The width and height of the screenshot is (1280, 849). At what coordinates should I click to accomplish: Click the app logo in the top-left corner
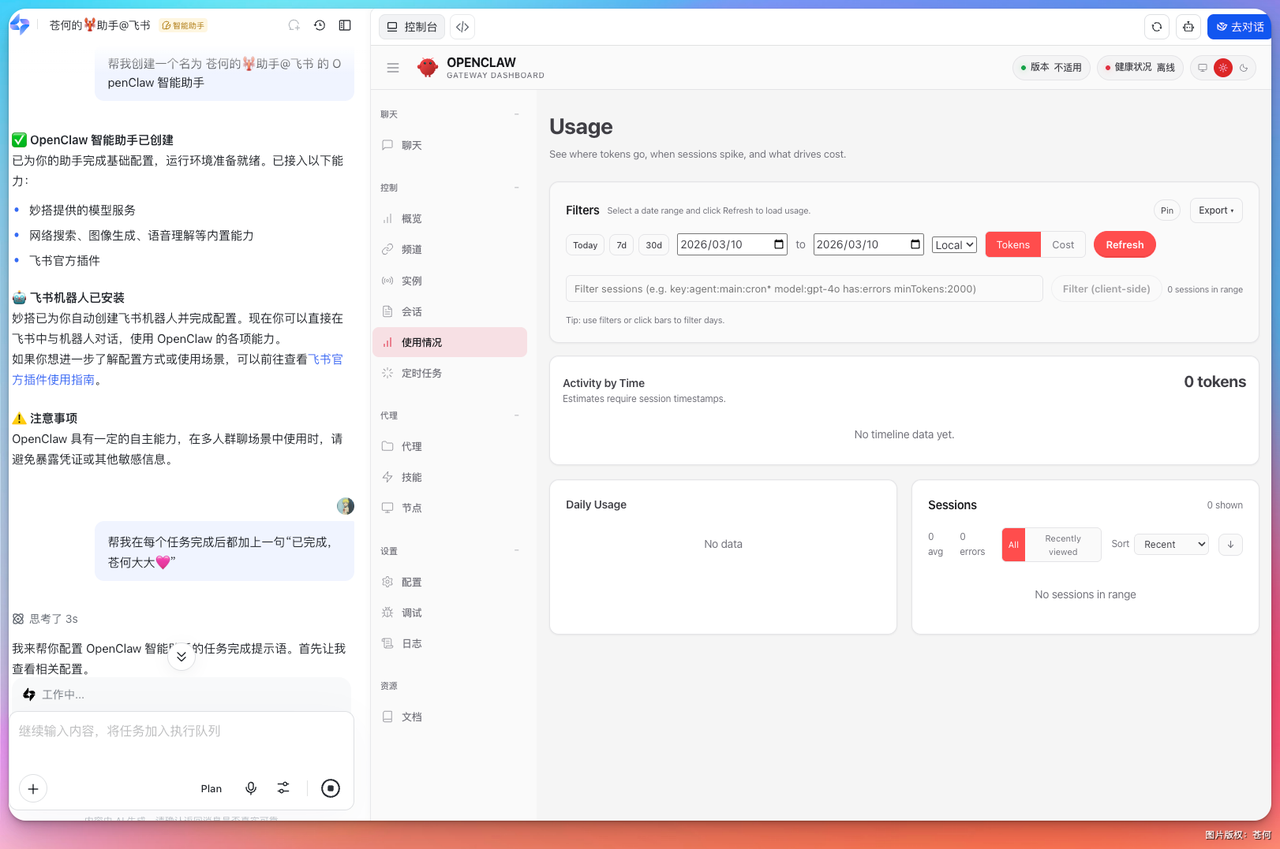[x=20, y=25]
